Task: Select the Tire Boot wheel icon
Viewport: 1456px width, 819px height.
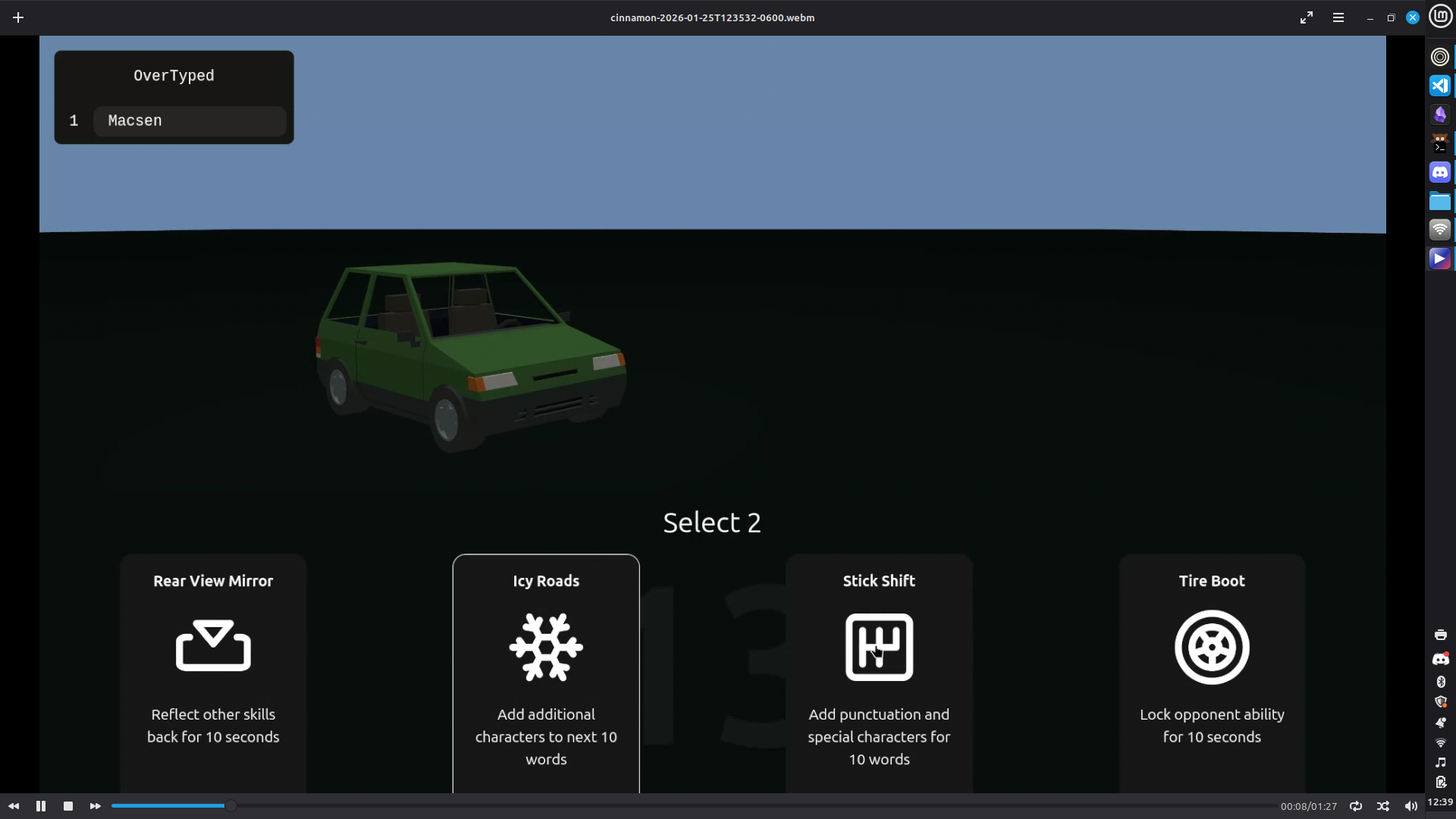Action: tap(1212, 647)
